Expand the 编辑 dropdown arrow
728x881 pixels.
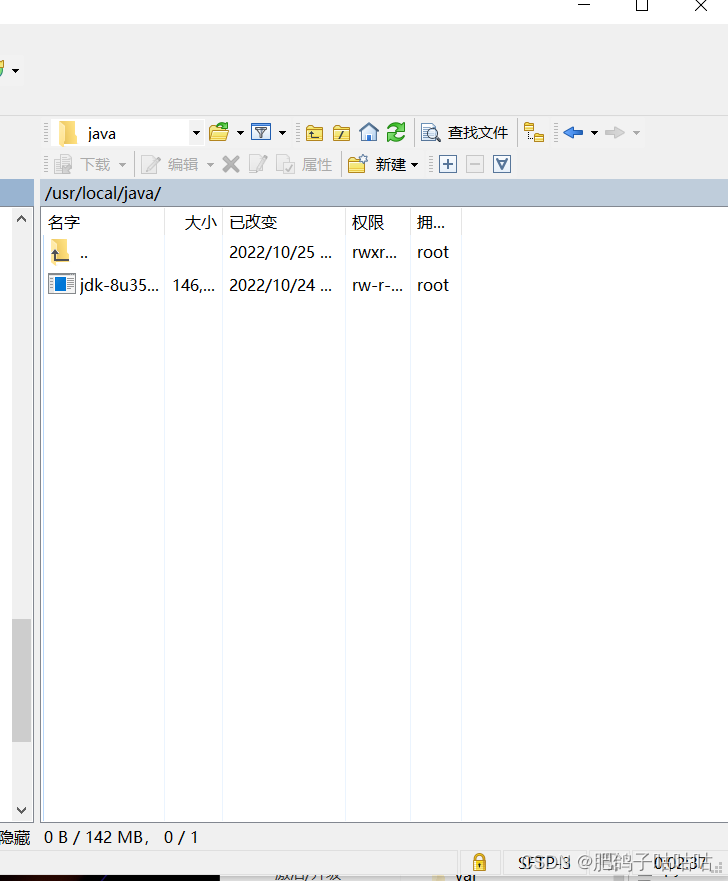click(211, 165)
